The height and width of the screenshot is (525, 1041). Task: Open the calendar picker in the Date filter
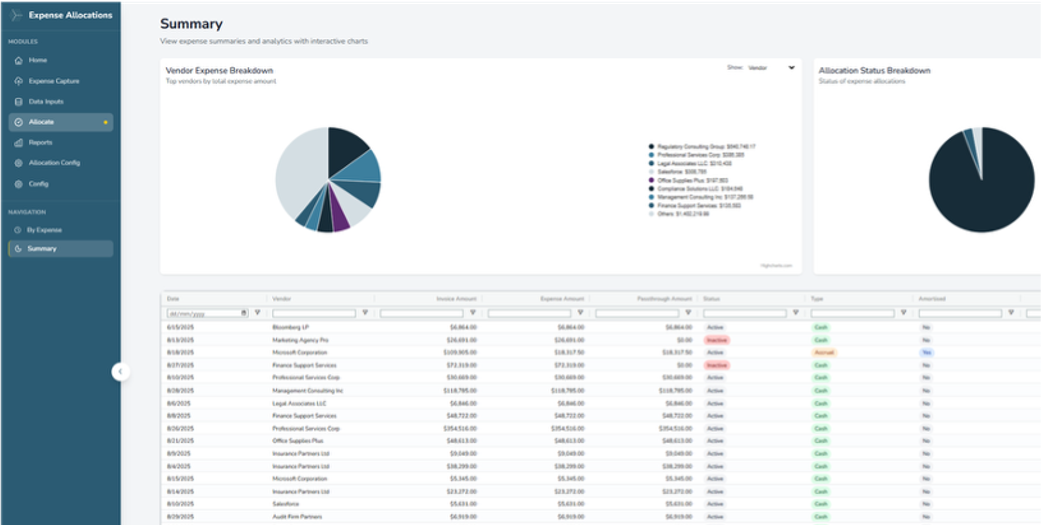243,313
